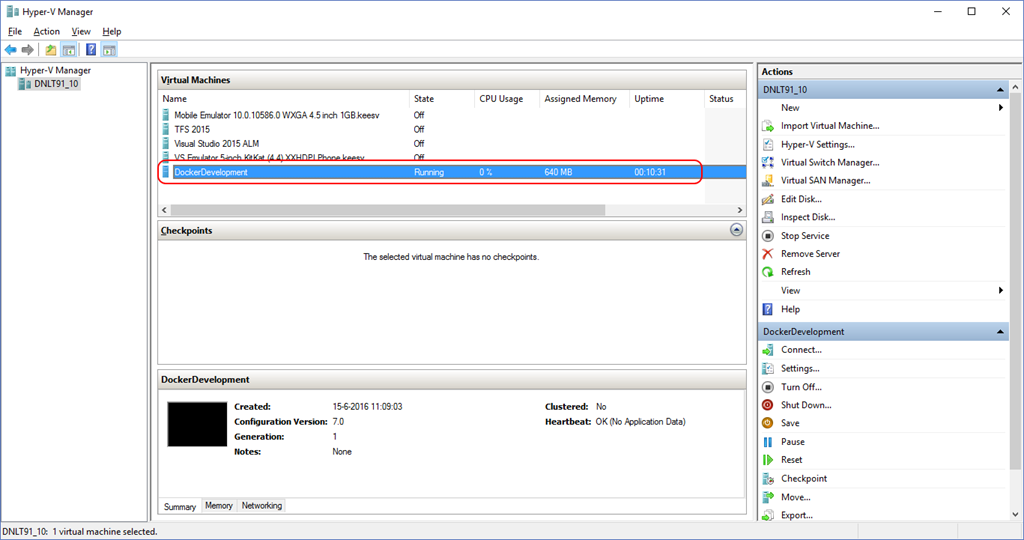Click the Edit Disk icon
1024x540 pixels.
768,199
